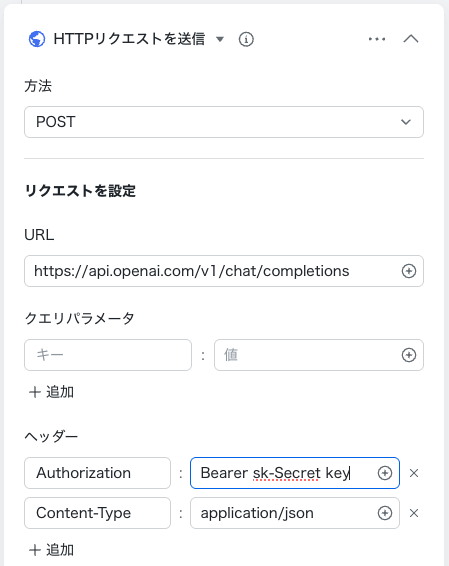Insert variable in Authorization value field

[385, 473]
